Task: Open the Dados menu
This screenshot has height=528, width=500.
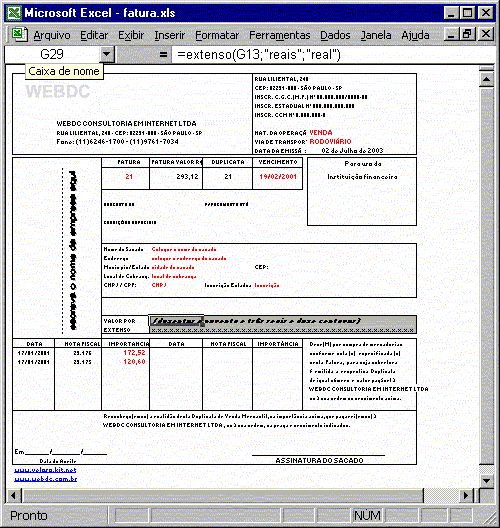Action: pos(335,35)
